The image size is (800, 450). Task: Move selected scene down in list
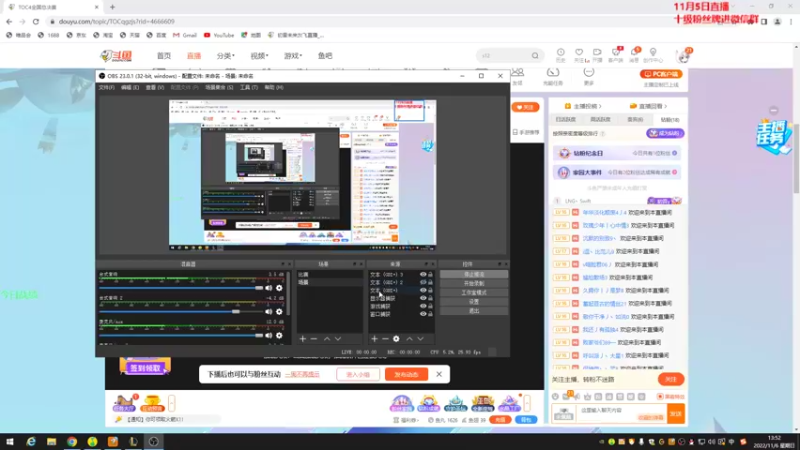[338, 339]
